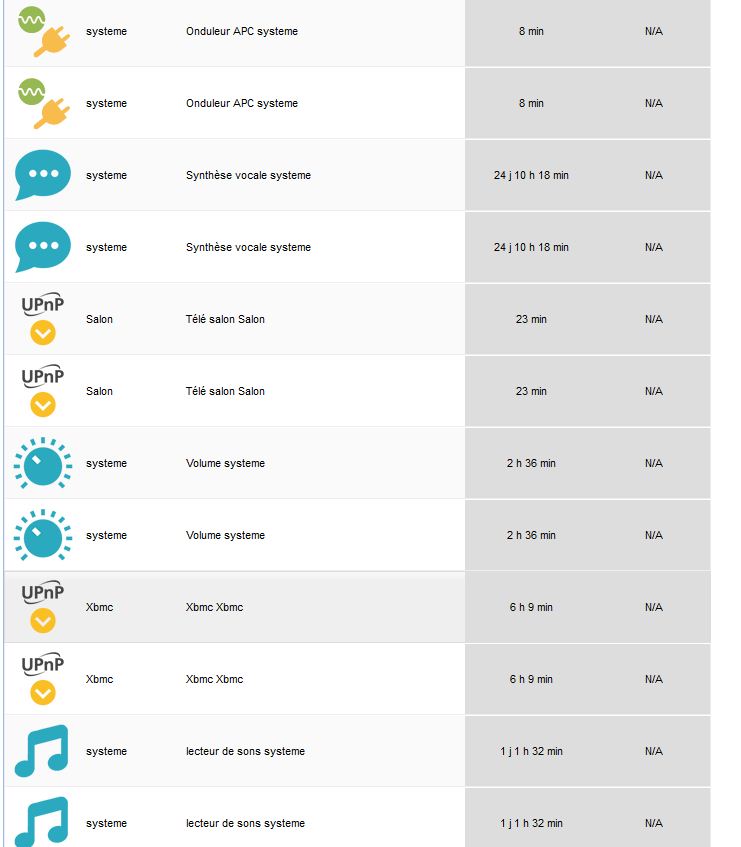Screen dimensions: 741x847
Task: Expand yellow chevron in second Télé salon row
Action: [43, 405]
